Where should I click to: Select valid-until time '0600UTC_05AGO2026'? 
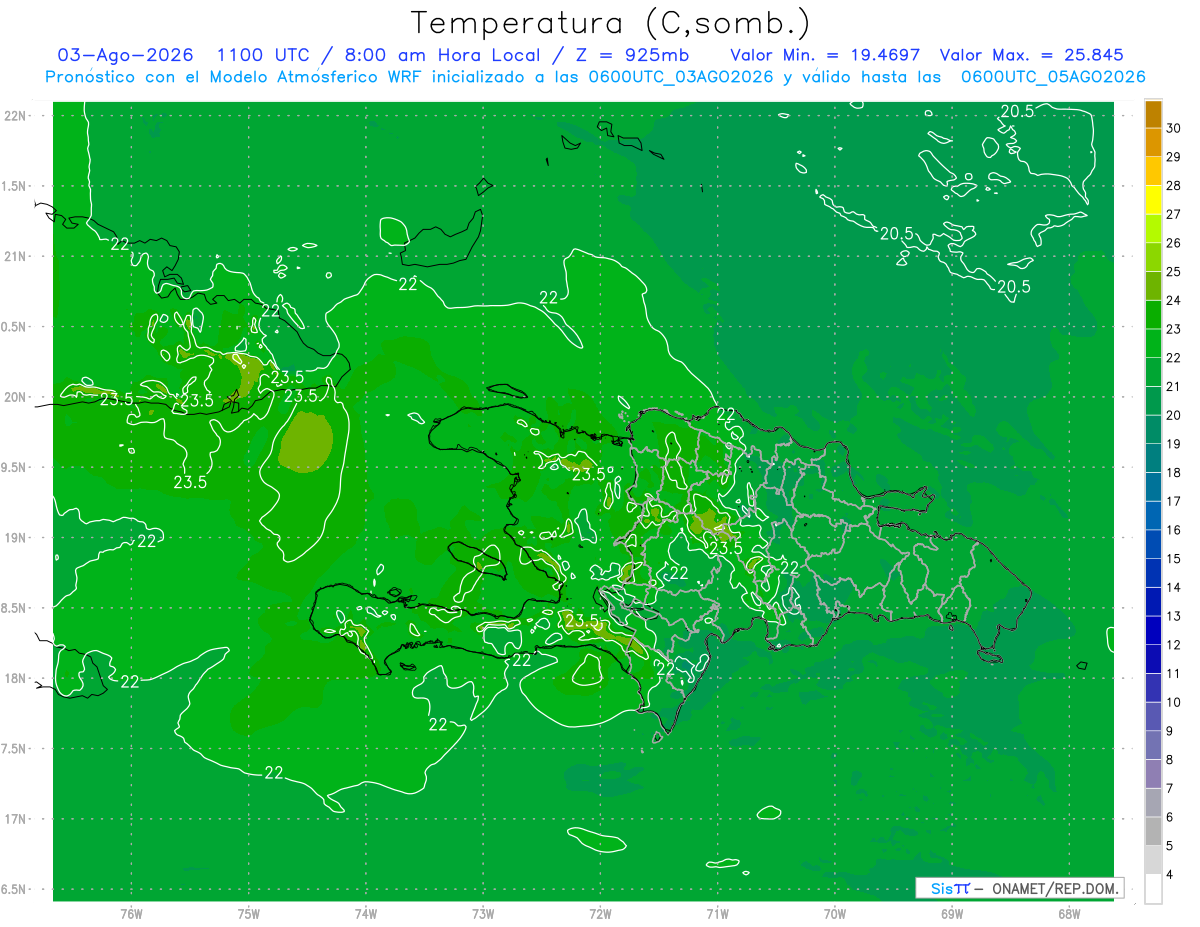pyautogui.click(x=1053, y=77)
